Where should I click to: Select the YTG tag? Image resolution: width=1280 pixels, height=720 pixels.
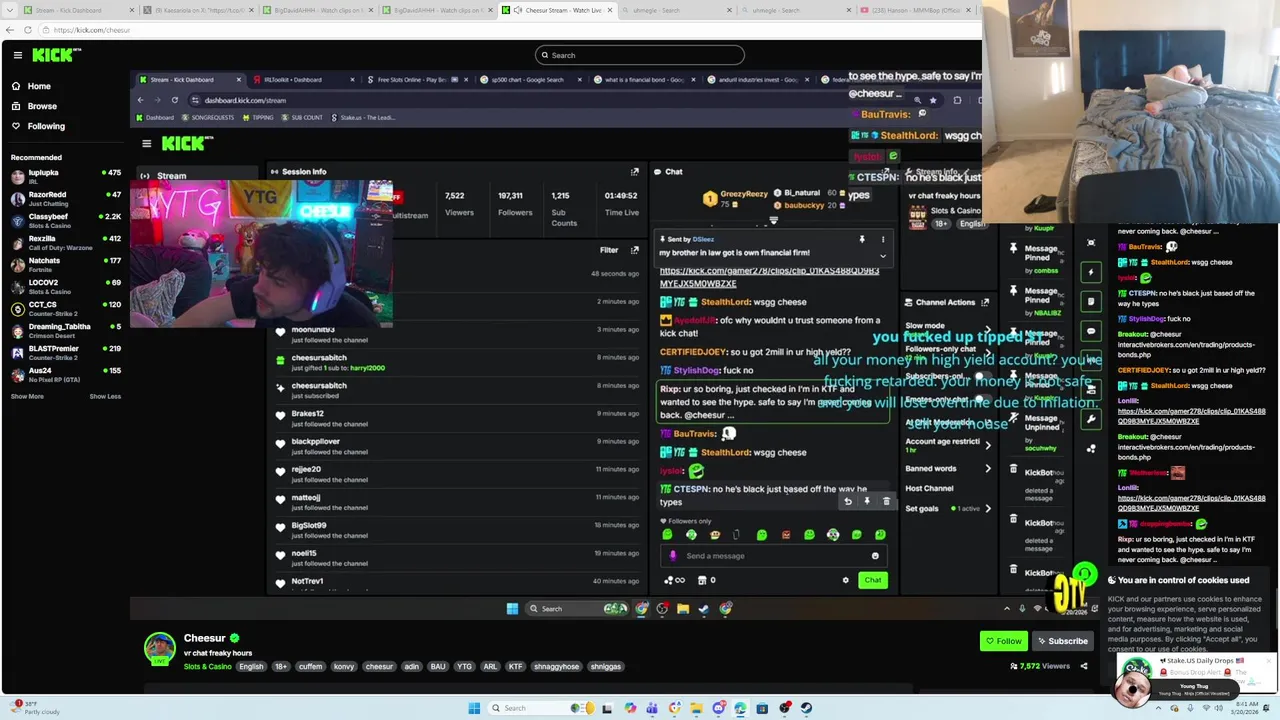pos(464,666)
